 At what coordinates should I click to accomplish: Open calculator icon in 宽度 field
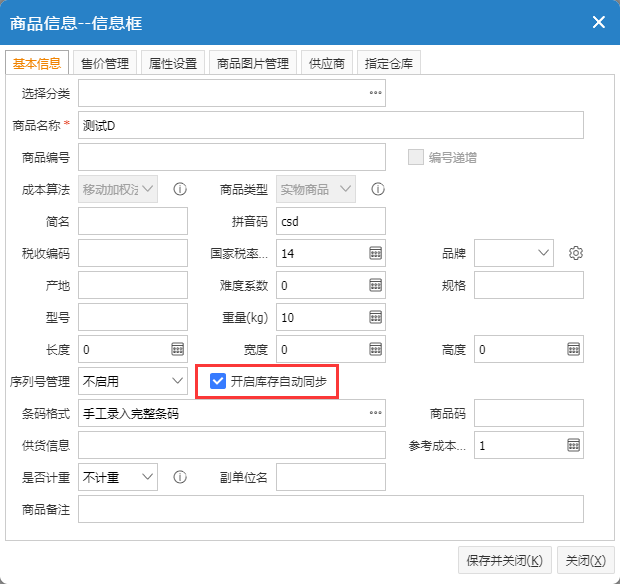click(375, 349)
